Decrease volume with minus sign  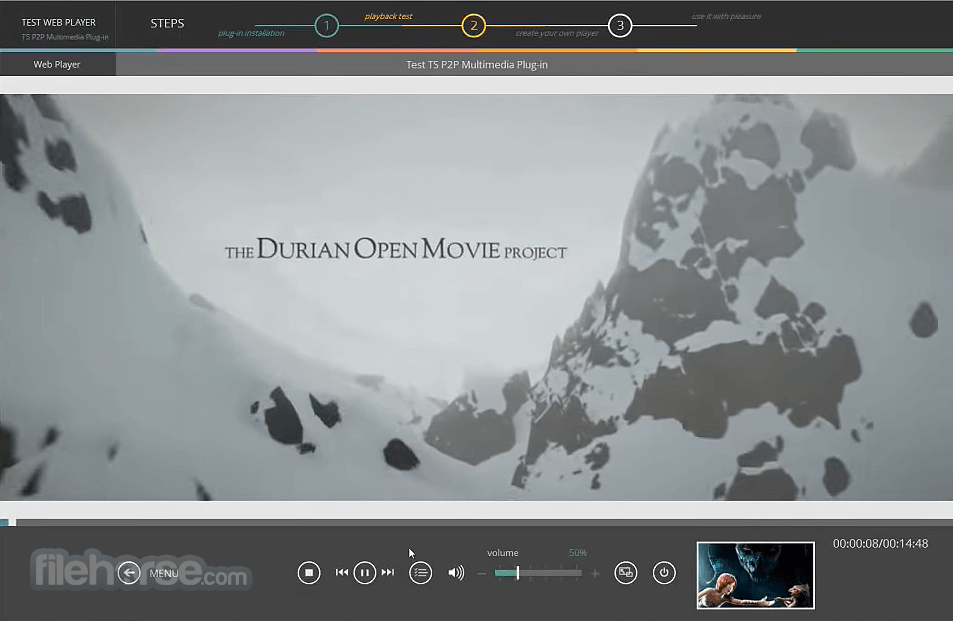481,573
